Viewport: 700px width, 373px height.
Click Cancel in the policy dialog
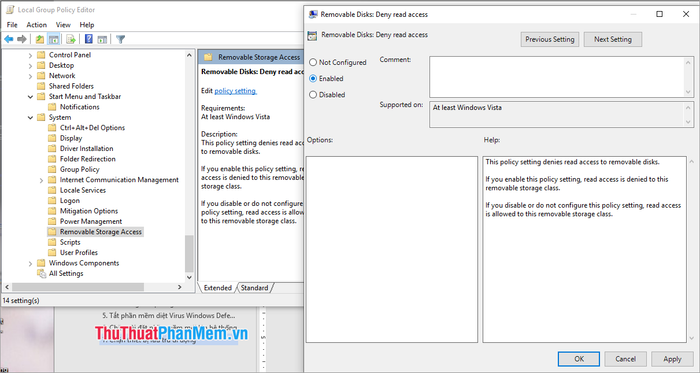[625, 359]
